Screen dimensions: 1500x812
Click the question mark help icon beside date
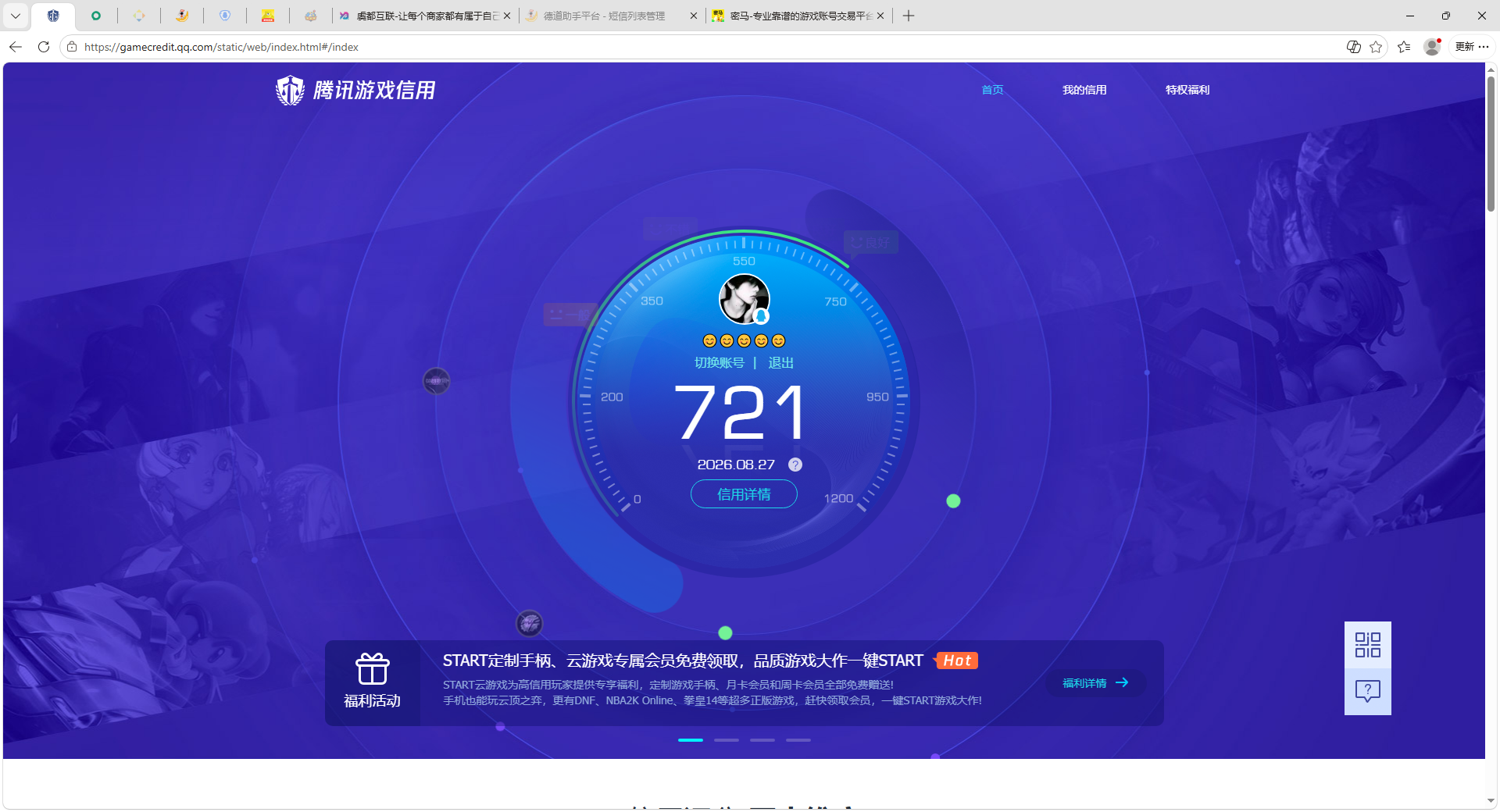coord(795,465)
